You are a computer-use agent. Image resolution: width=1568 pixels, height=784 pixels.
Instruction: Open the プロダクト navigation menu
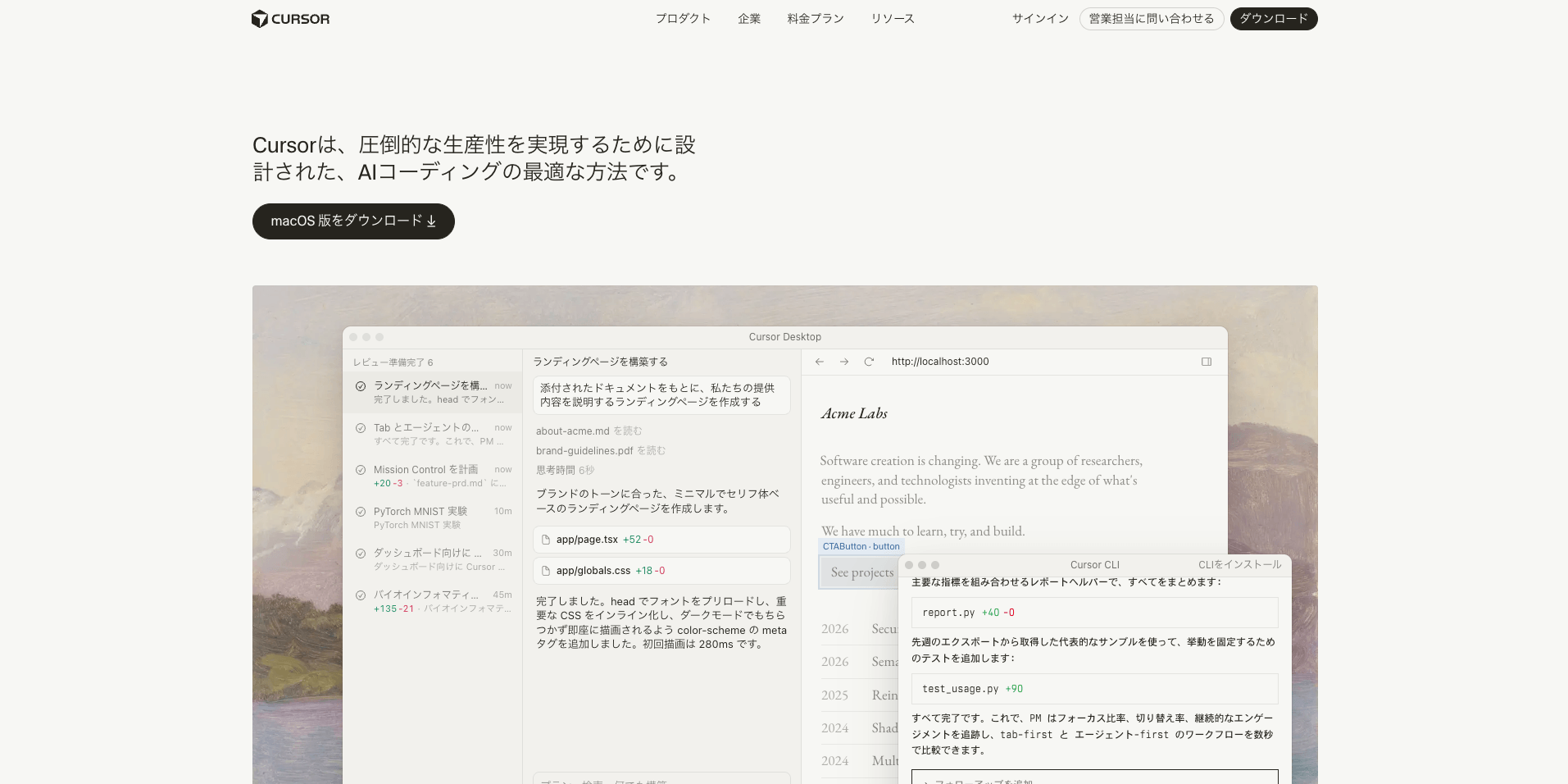tap(683, 19)
